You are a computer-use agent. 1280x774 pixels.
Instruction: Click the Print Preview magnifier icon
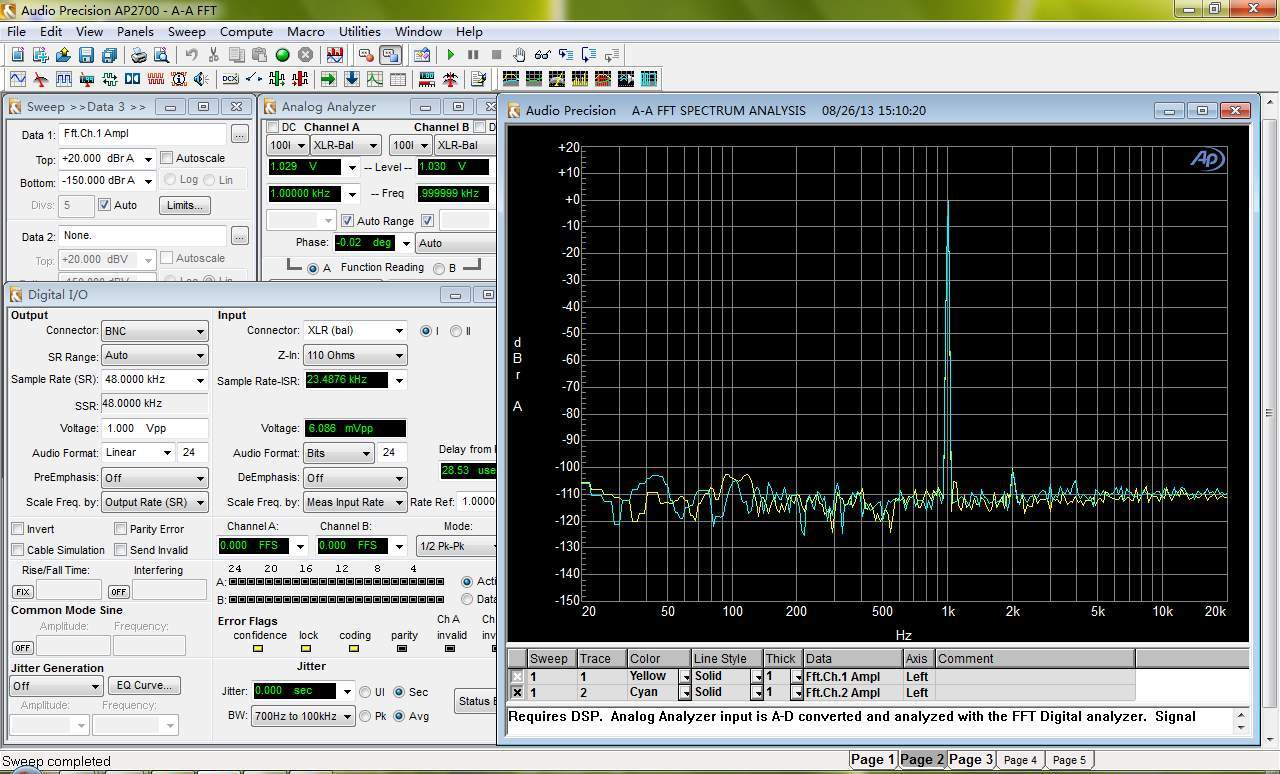coord(162,55)
